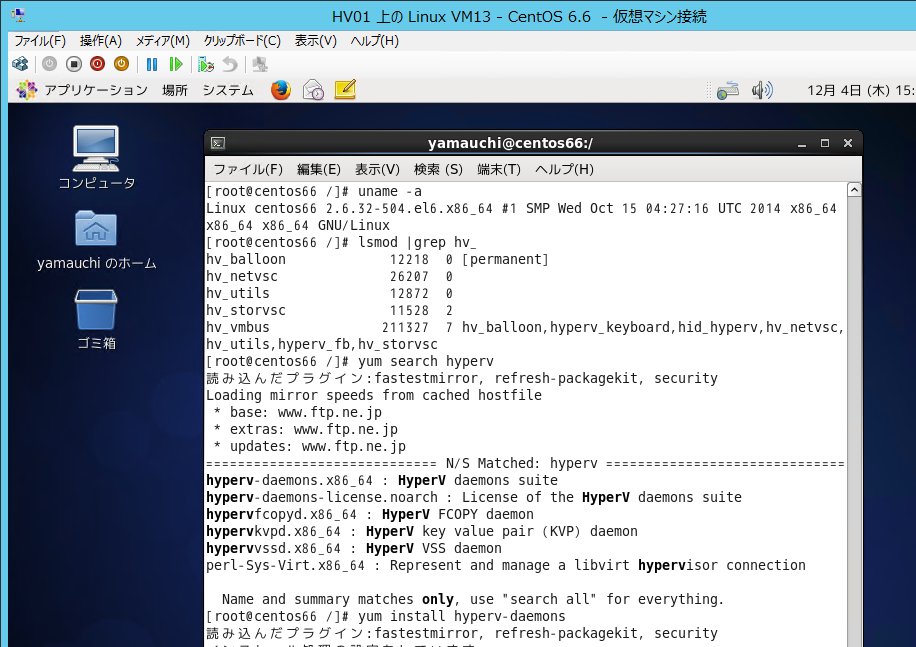Select the コンピュータ desktop icon
The width and height of the screenshot is (916, 647).
point(96,158)
